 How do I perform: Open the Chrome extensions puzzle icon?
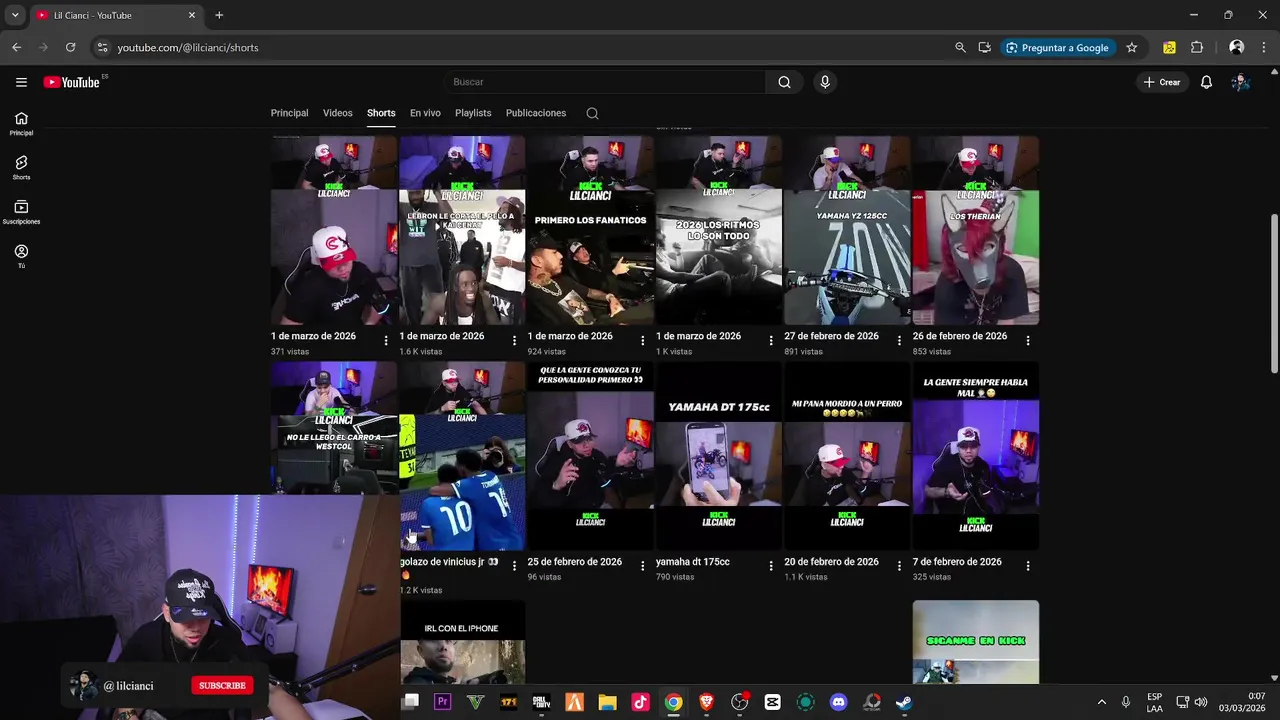pyautogui.click(x=1197, y=47)
